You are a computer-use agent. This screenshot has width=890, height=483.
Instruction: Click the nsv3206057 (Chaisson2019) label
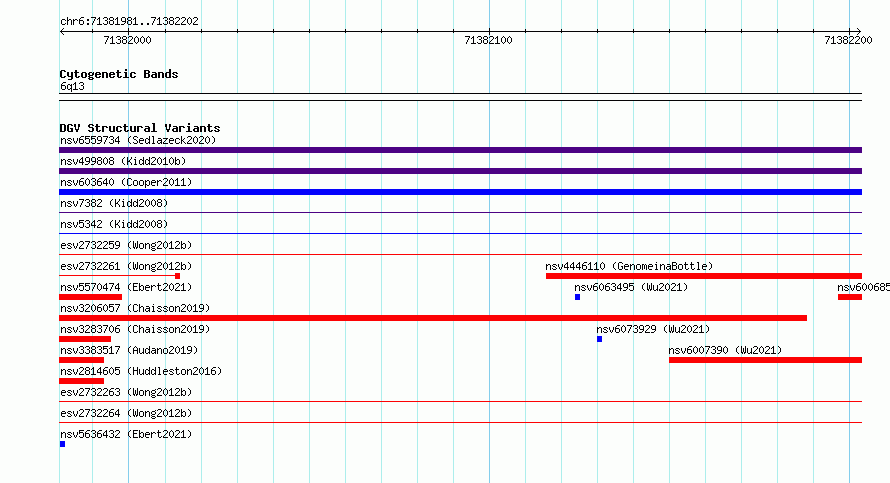pos(135,308)
